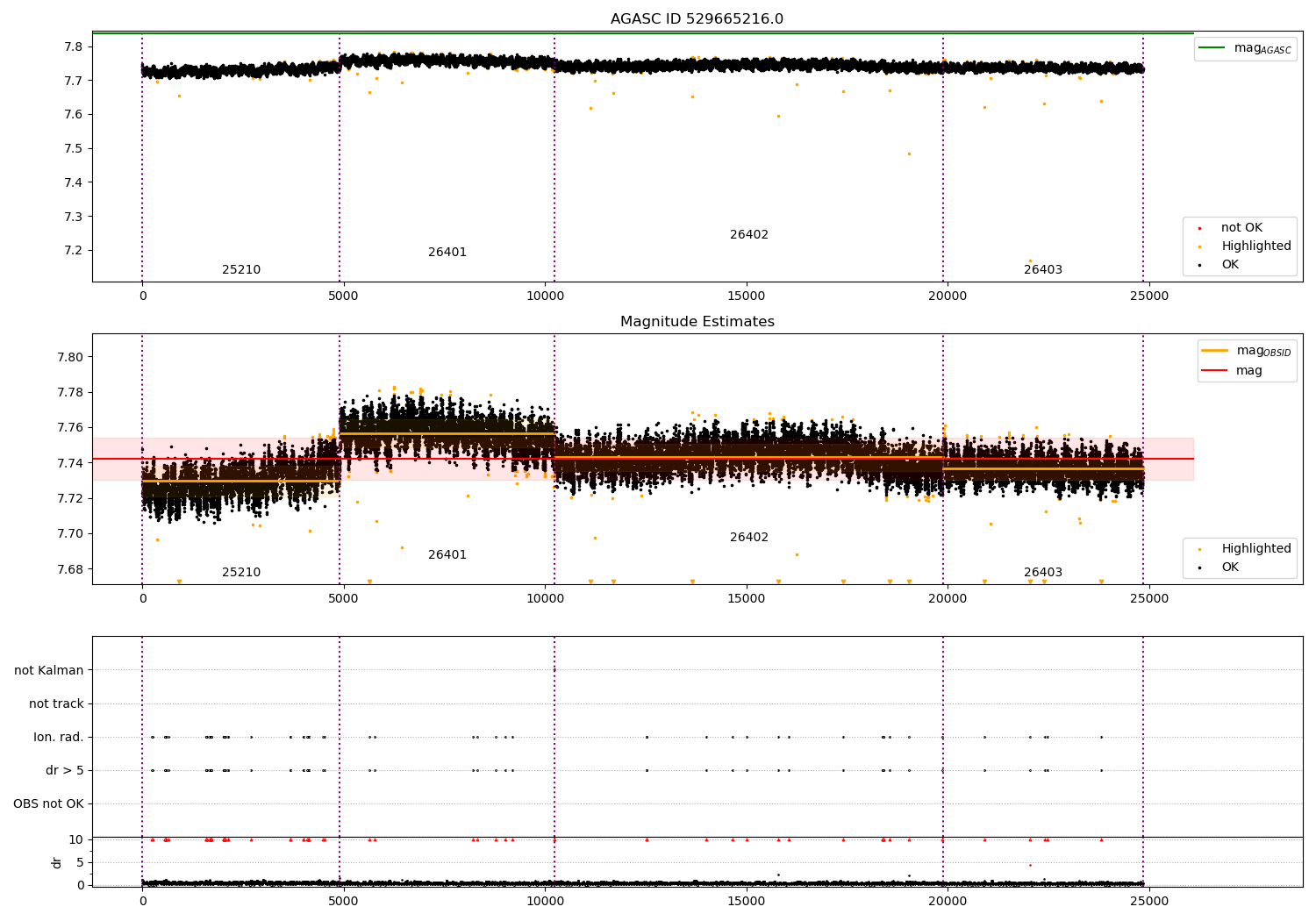Image resolution: width=1316 pixels, height=921 pixels.
Task: Click the 10 tick on the dr axis
Action: pos(75,840)
